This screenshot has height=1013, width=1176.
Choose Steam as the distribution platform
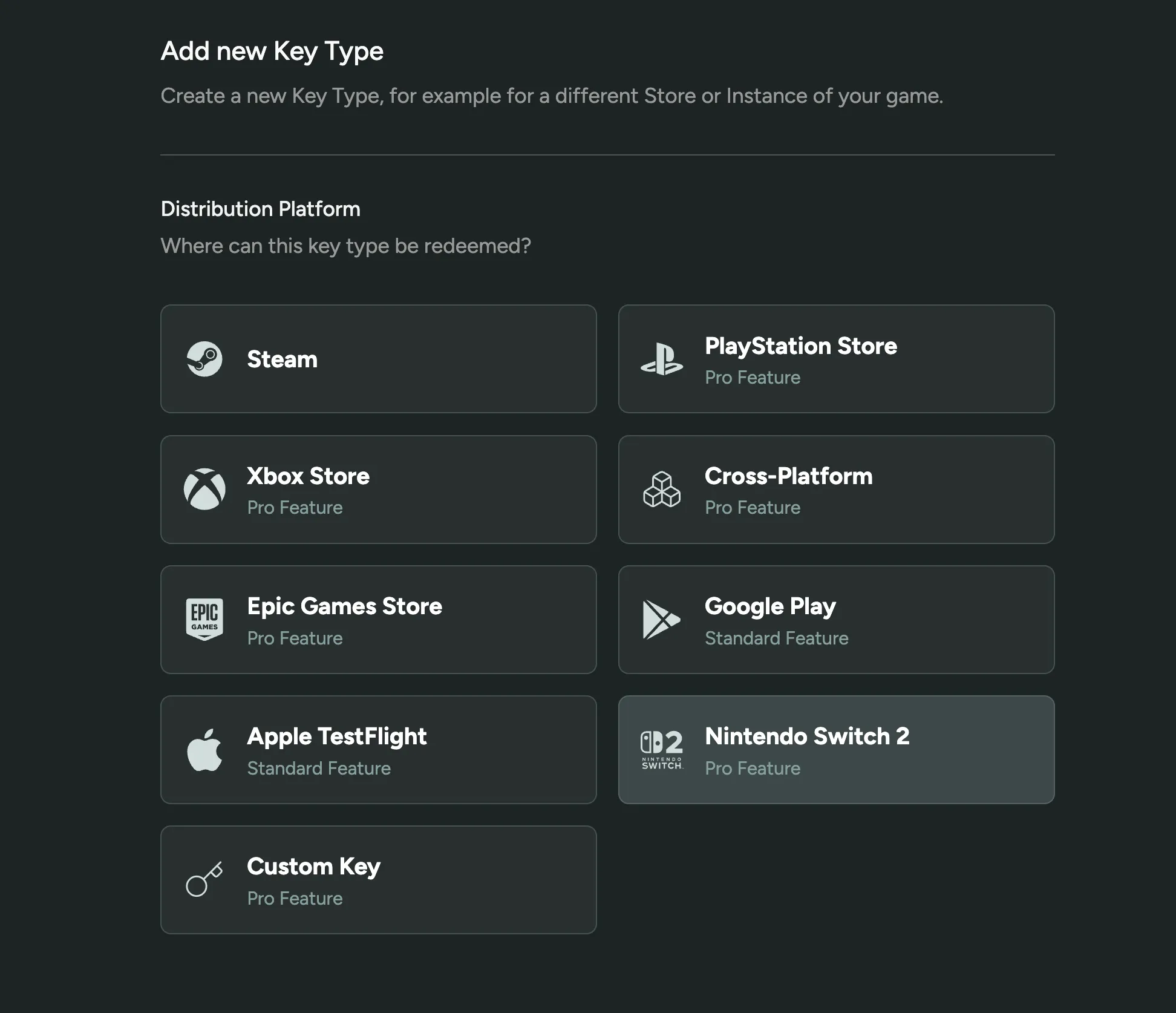379,358
